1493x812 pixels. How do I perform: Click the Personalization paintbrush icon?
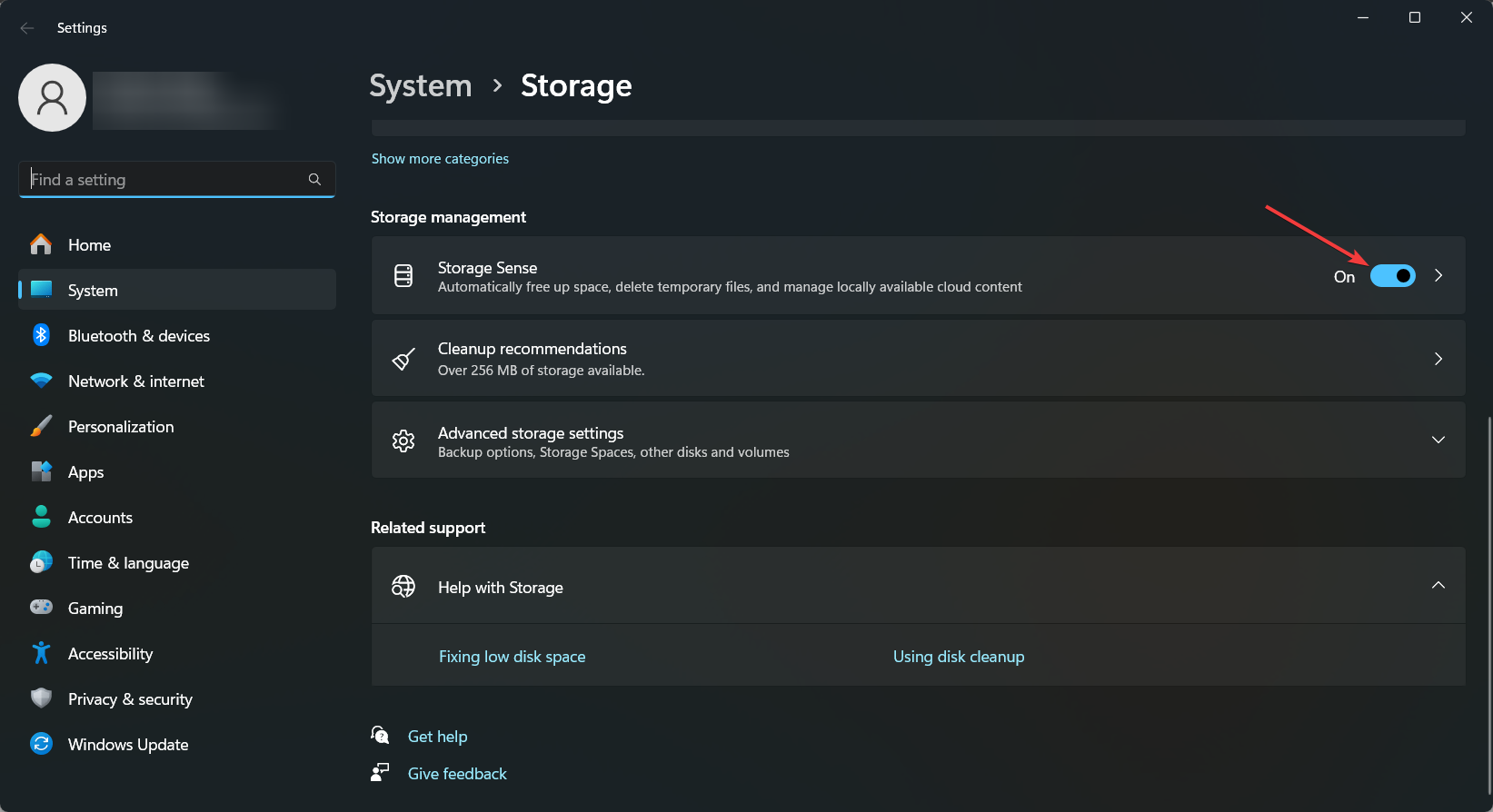41,426
